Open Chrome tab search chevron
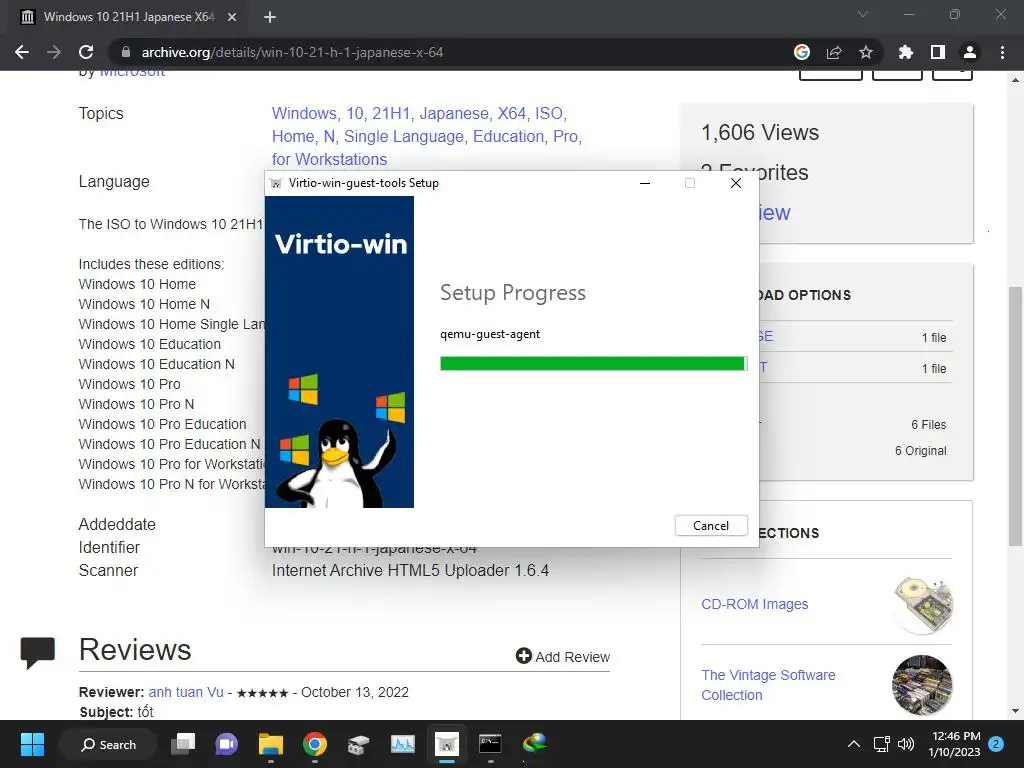The height and width of the screenshot is (768, 1024). coord(863,14)
